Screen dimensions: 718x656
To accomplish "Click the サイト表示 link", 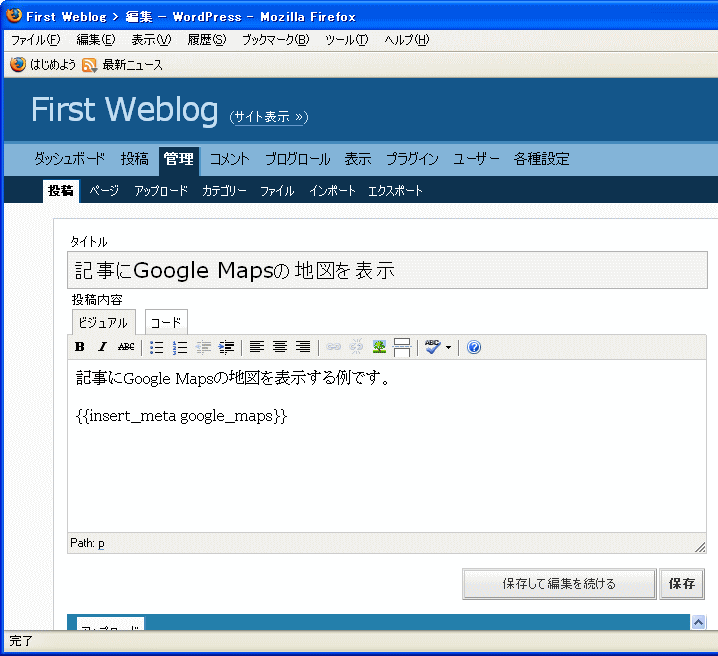I will (269, 117).
